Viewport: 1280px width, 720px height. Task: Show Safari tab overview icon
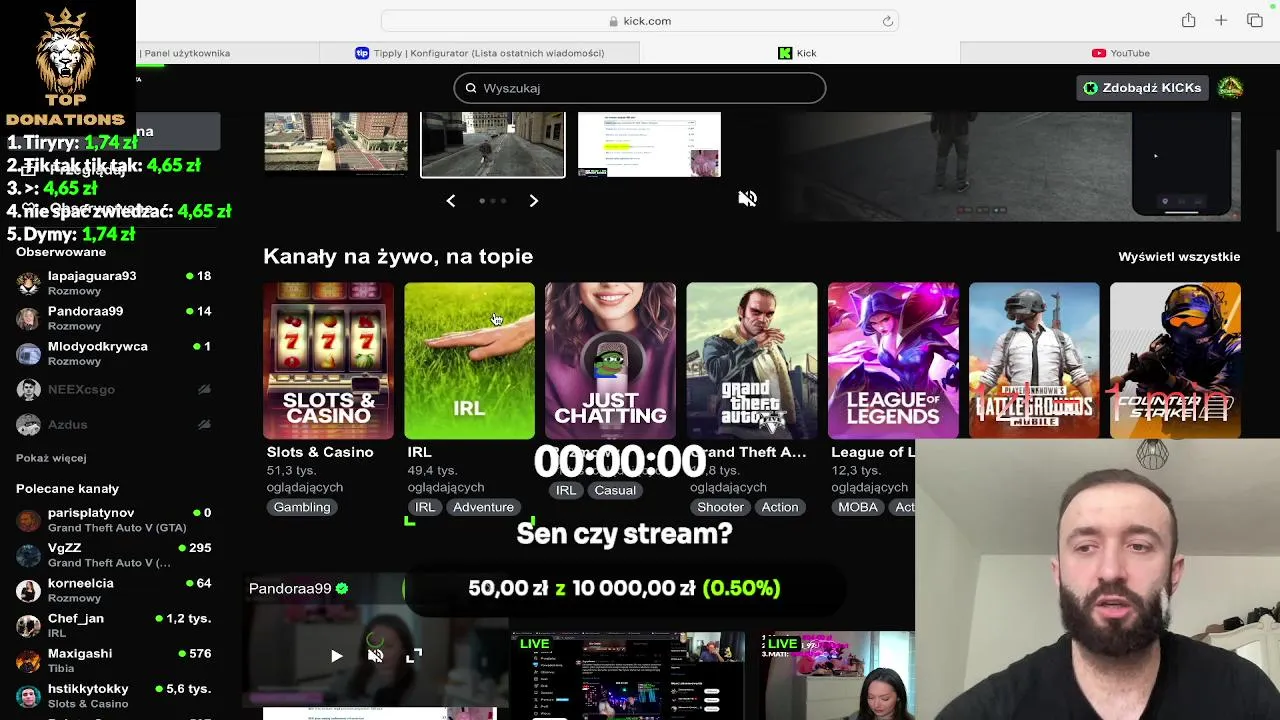[1255, 20]
